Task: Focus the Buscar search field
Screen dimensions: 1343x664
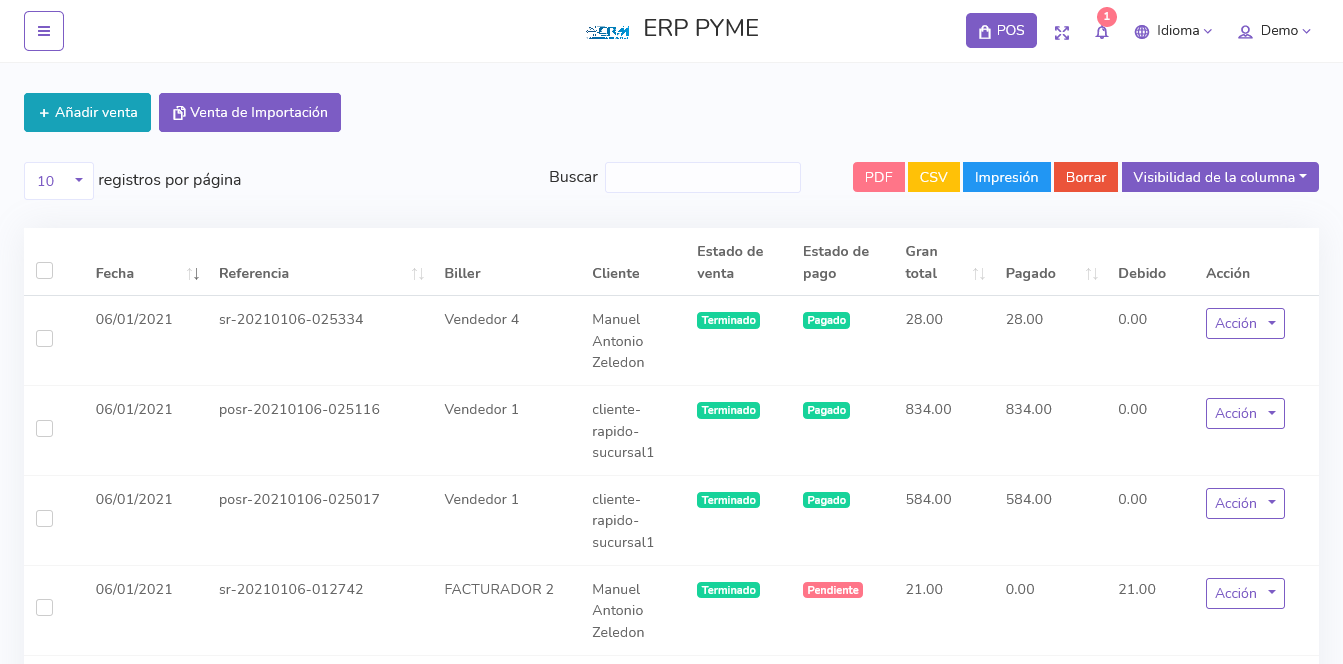Action: (x=703, y=177)
